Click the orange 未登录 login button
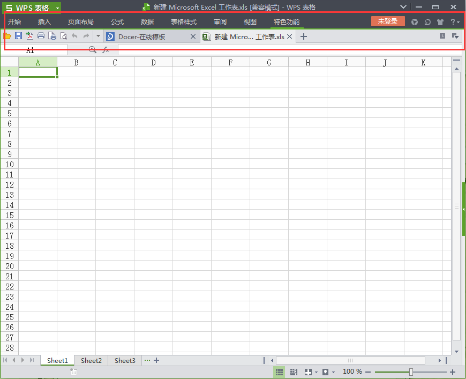 [388, 21]
